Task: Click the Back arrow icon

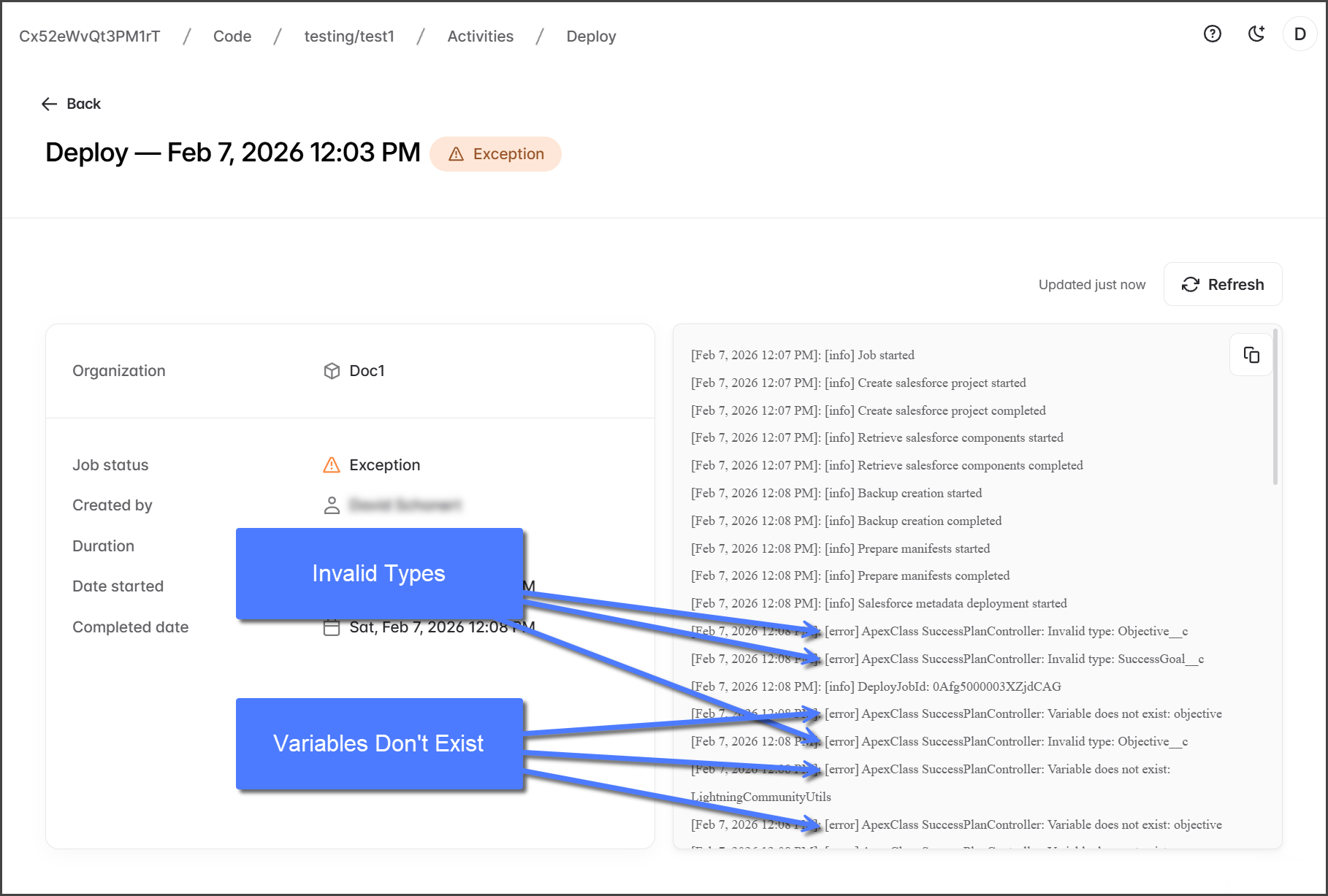Action: point(49,104)
